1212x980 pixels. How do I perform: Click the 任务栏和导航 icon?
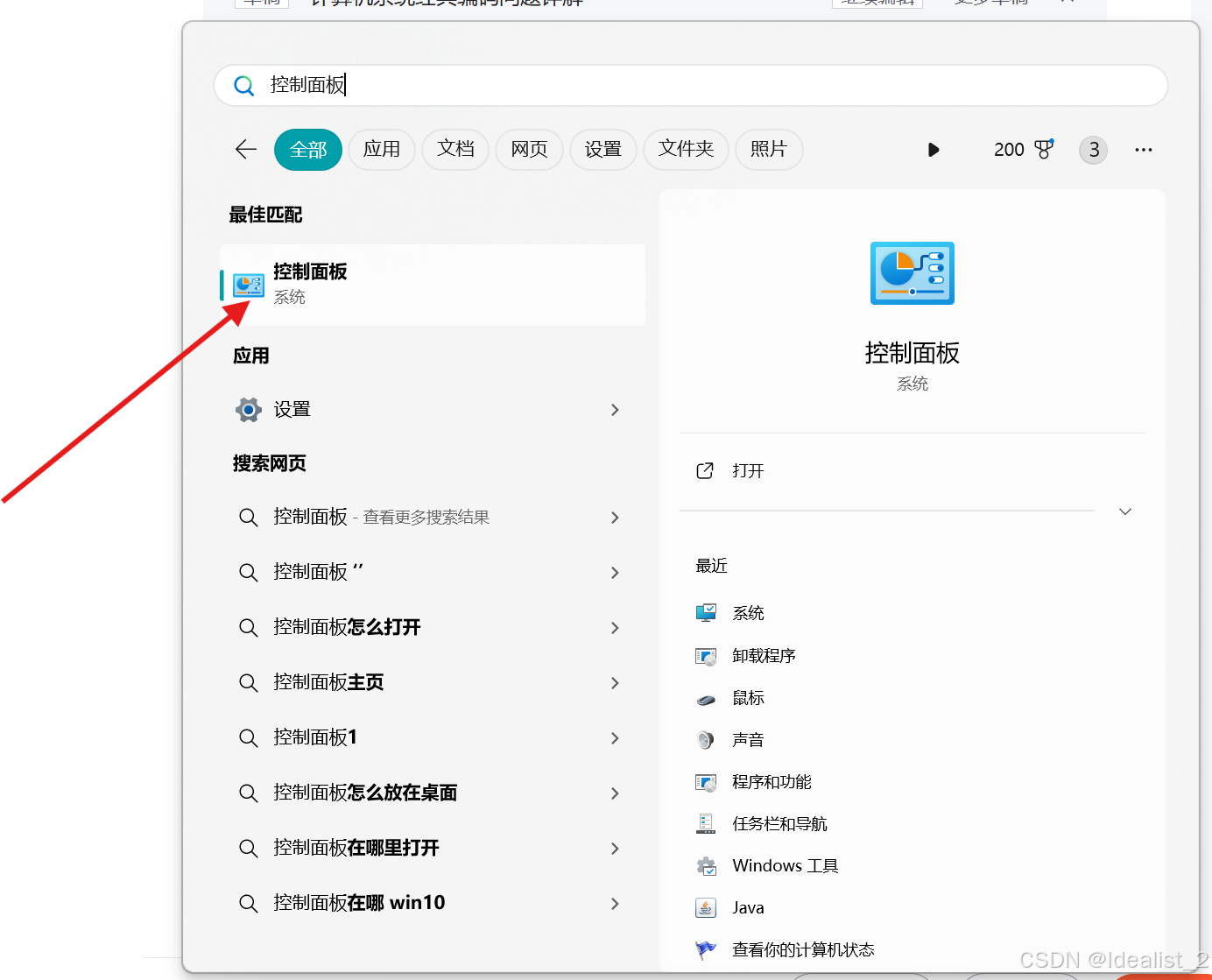706,823
